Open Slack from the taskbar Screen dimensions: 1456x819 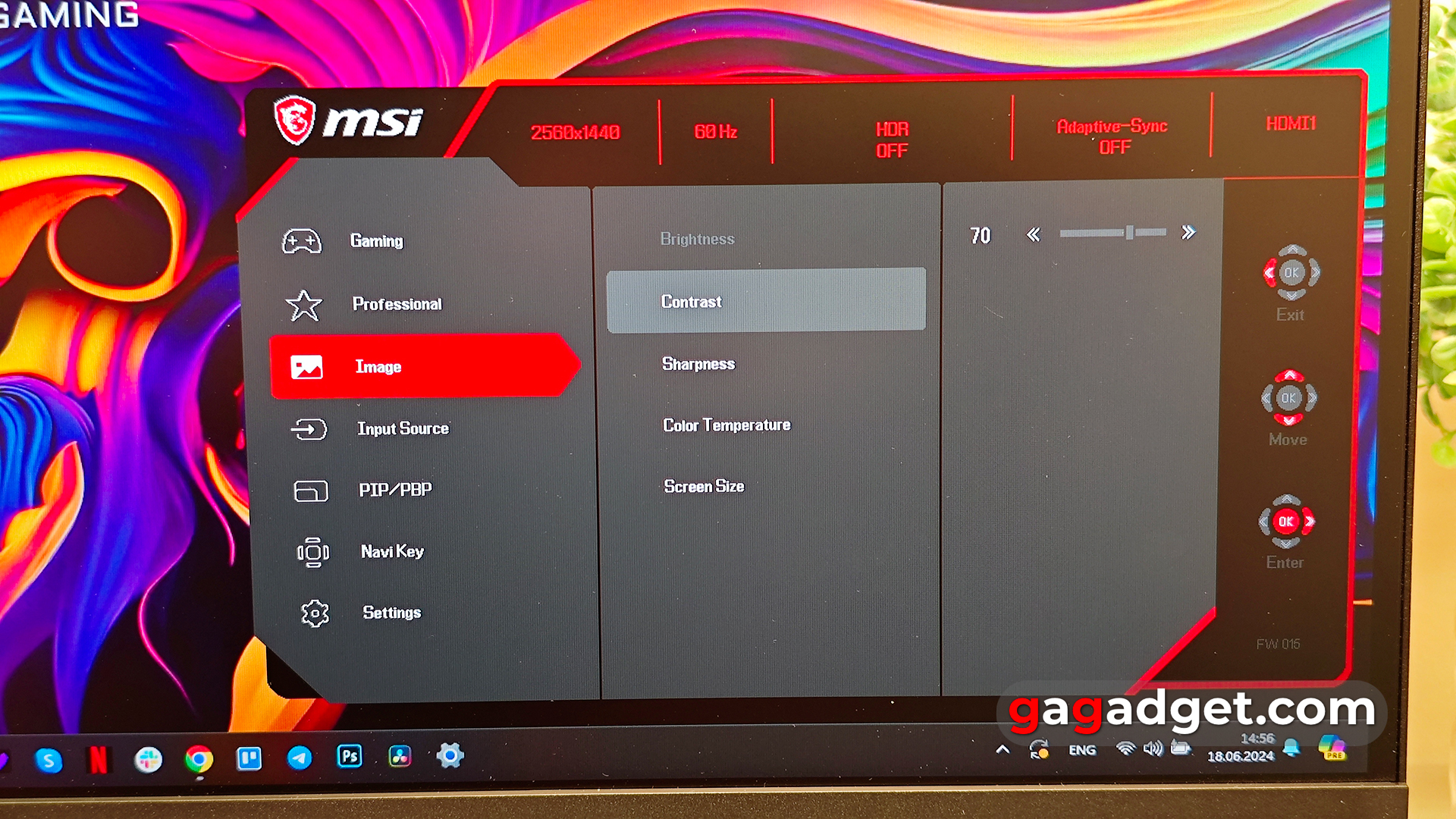pos(149,759)
